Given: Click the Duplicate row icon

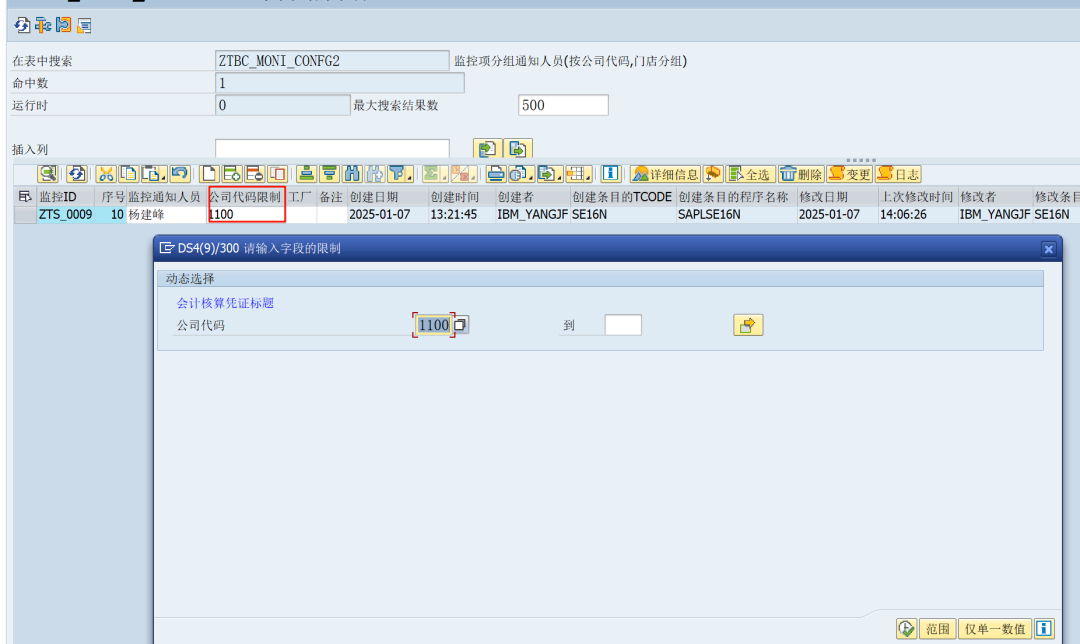Looking at the screenshot, I should [x=278, y=174].
